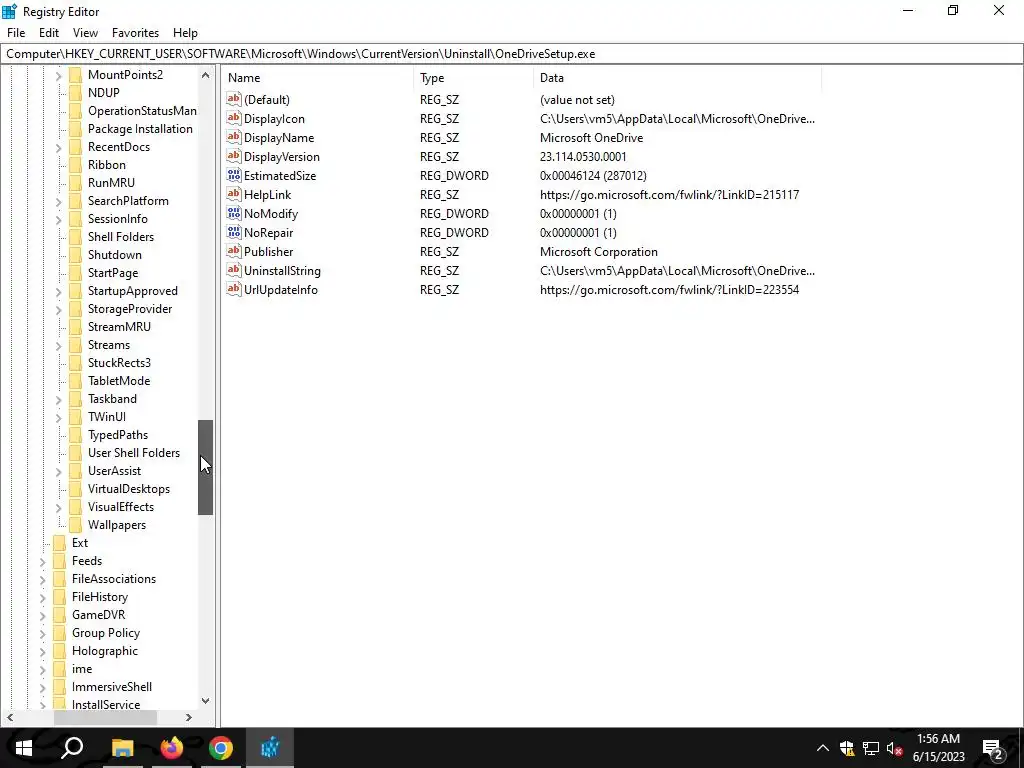Click the Registry Editor taskbar icon
Viewport: 1024px width, 768px height.
(270, 748)
